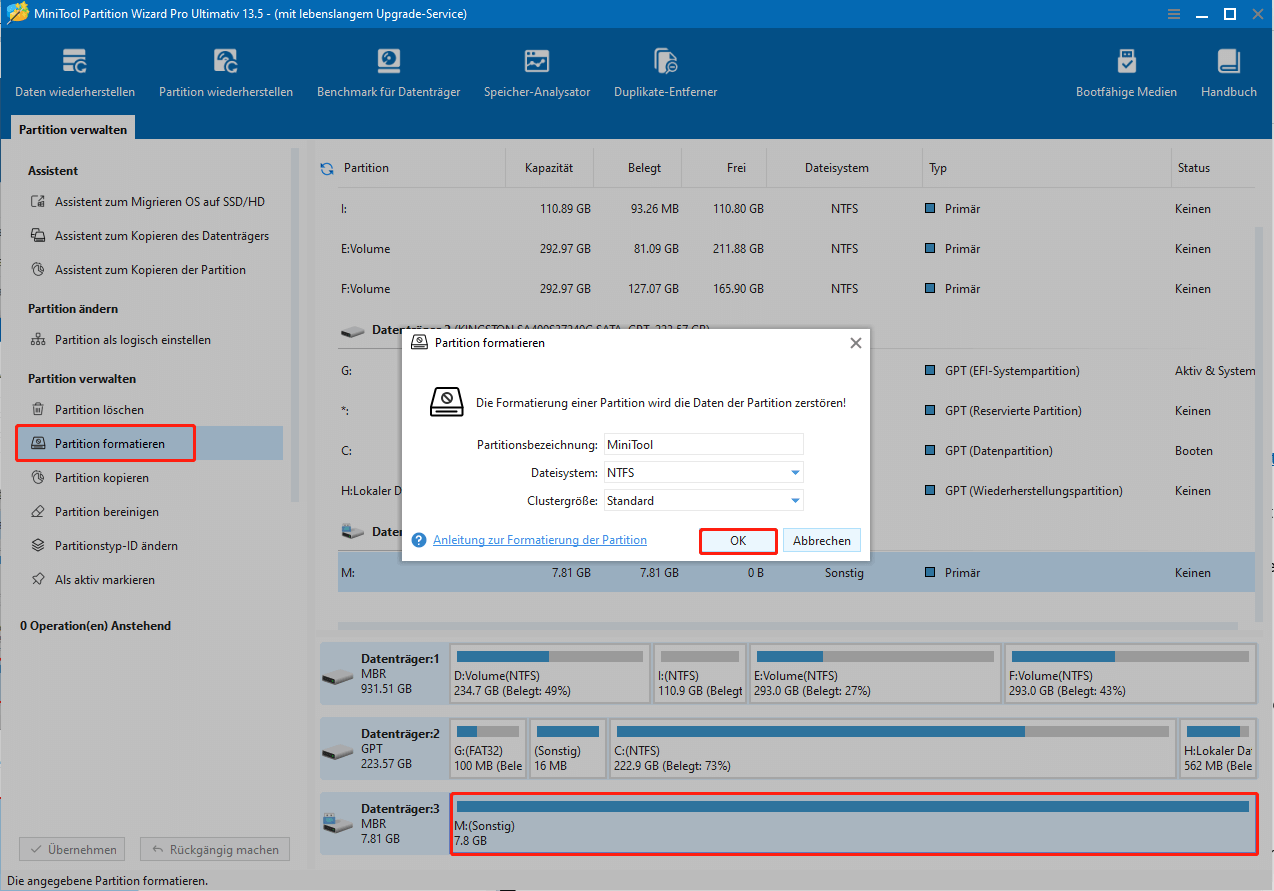Image resolution: width=1274 pixels, height=891 pixels.
Task: Start the Duplikate-Entferner
Action: pos(665,70)
